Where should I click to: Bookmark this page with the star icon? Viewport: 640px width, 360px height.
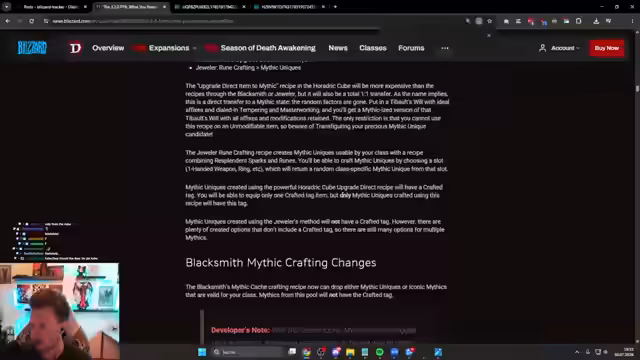pos(489,21)
